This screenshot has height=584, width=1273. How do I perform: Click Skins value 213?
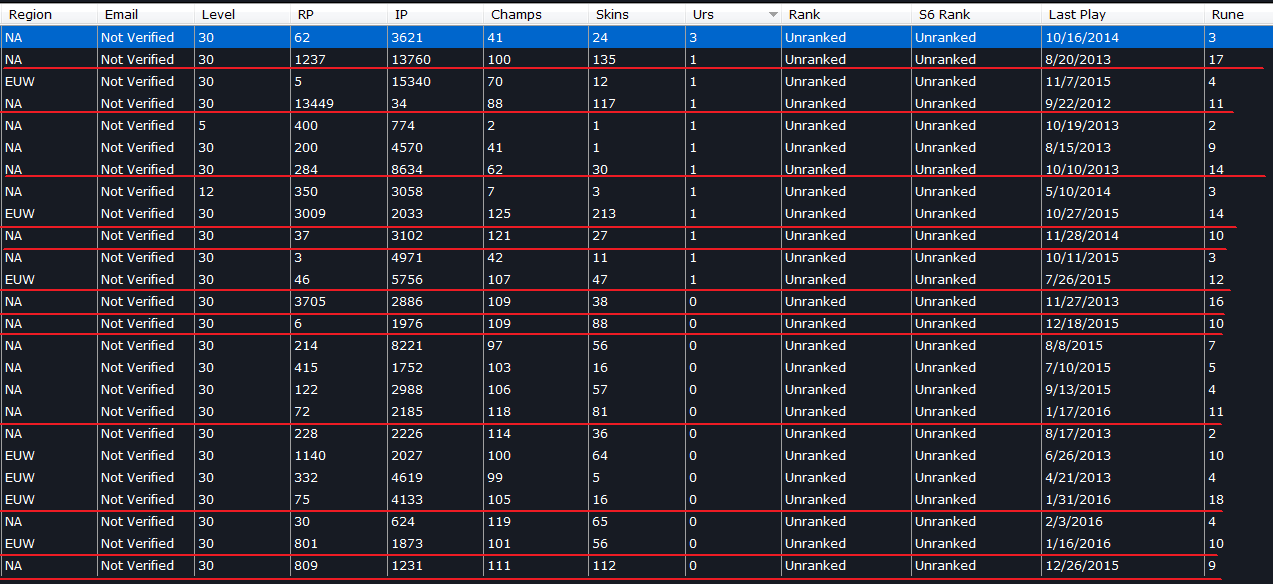tap(605, 213)
